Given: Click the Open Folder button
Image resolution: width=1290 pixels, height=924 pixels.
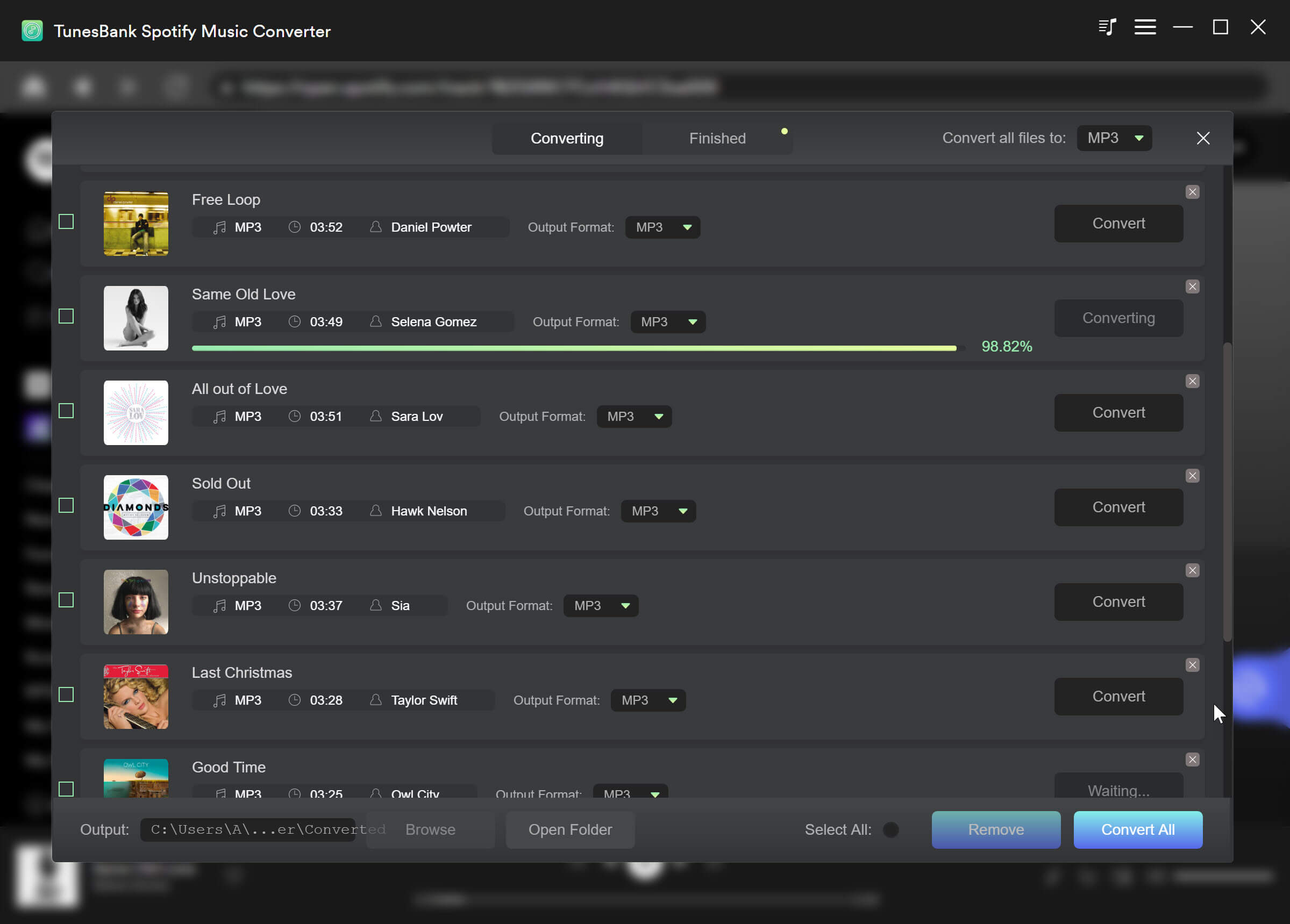Looking at the screenshot, I should point(569,829).
